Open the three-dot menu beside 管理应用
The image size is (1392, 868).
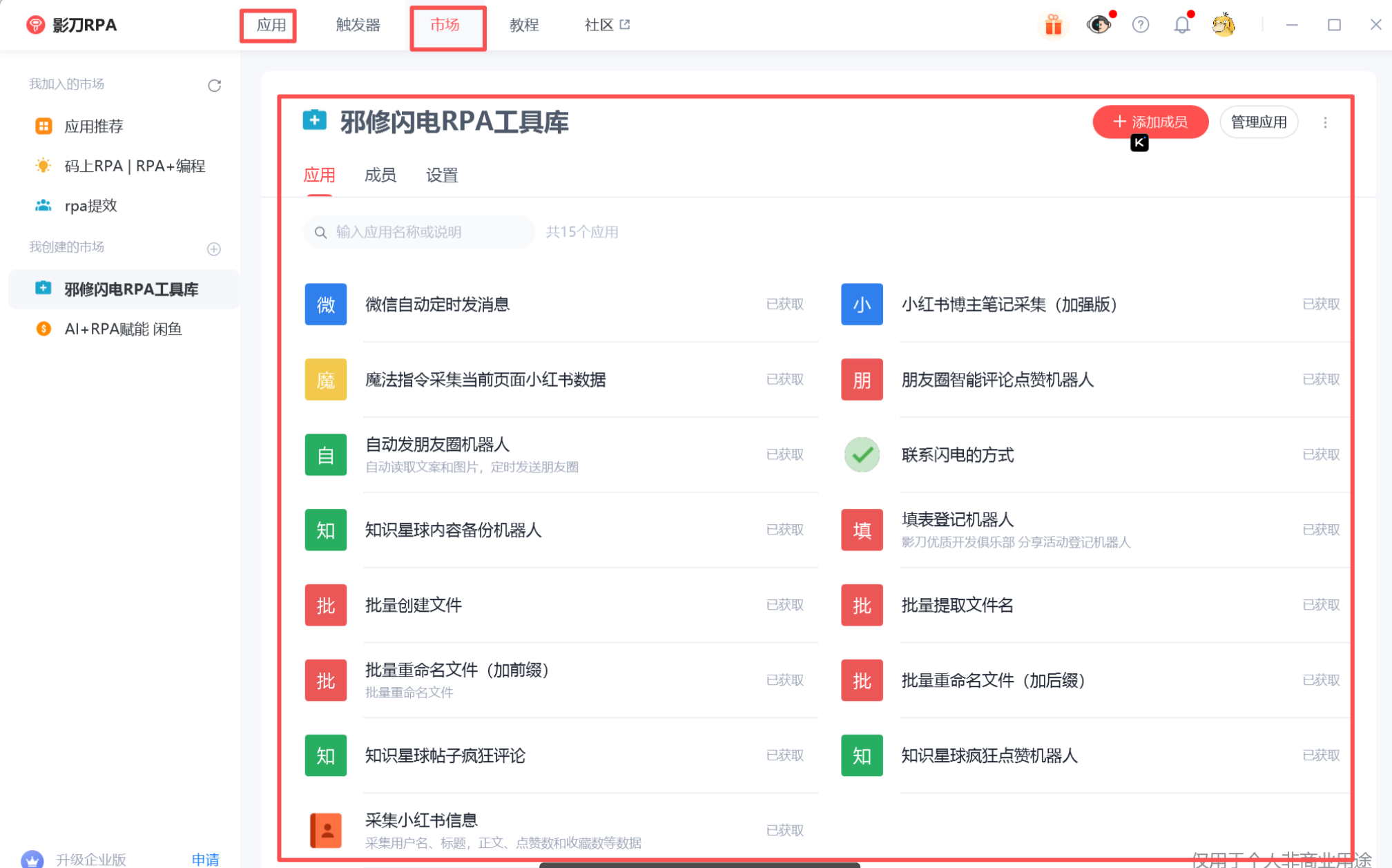point(1326,122)
